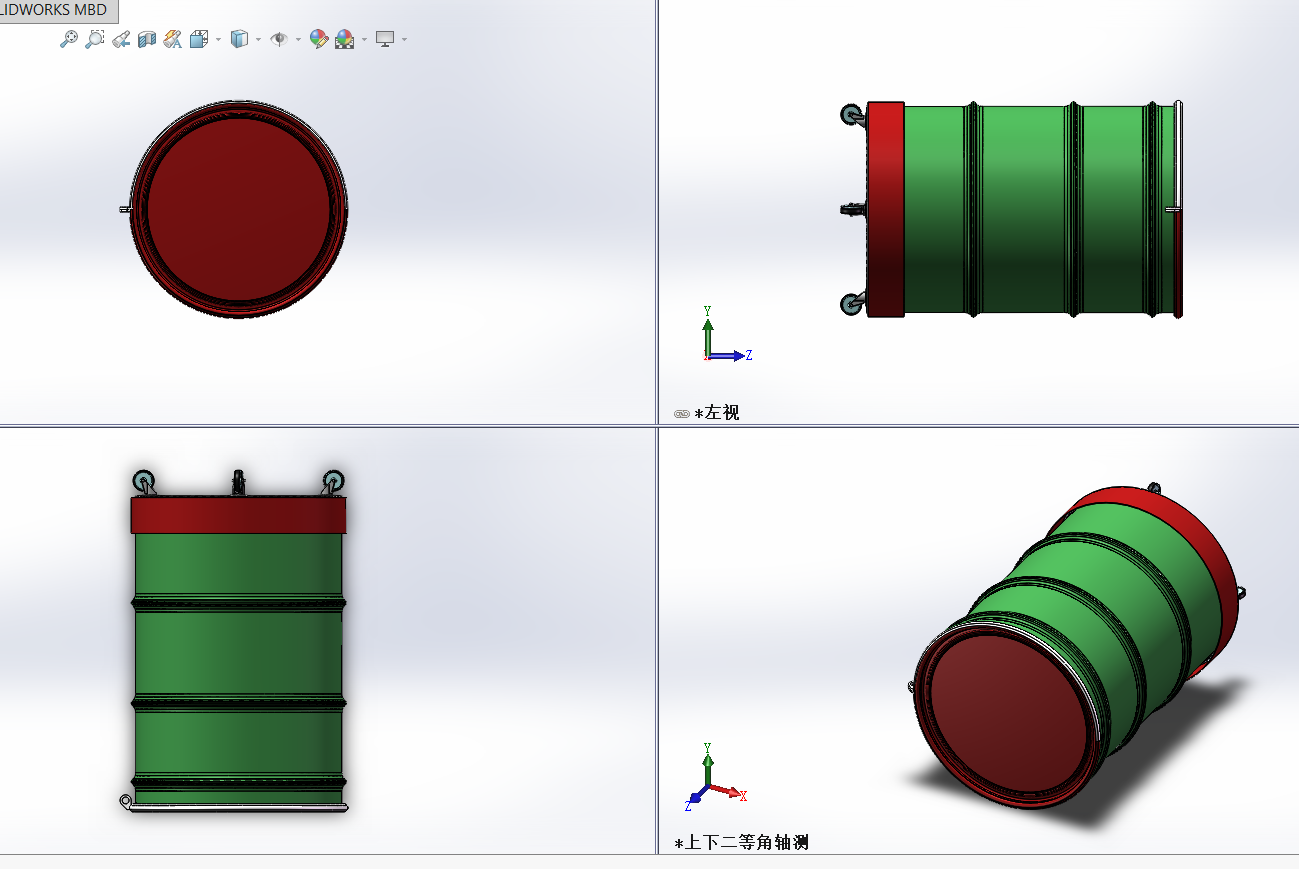Viewport: 1299px width, 869px height.
Task: Open the Section View tool
Action: [147, 39]
